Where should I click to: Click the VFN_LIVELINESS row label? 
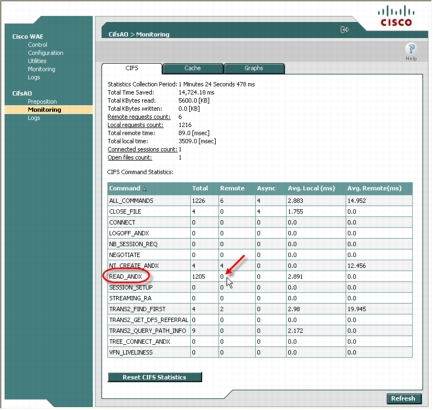coord(131,352)
